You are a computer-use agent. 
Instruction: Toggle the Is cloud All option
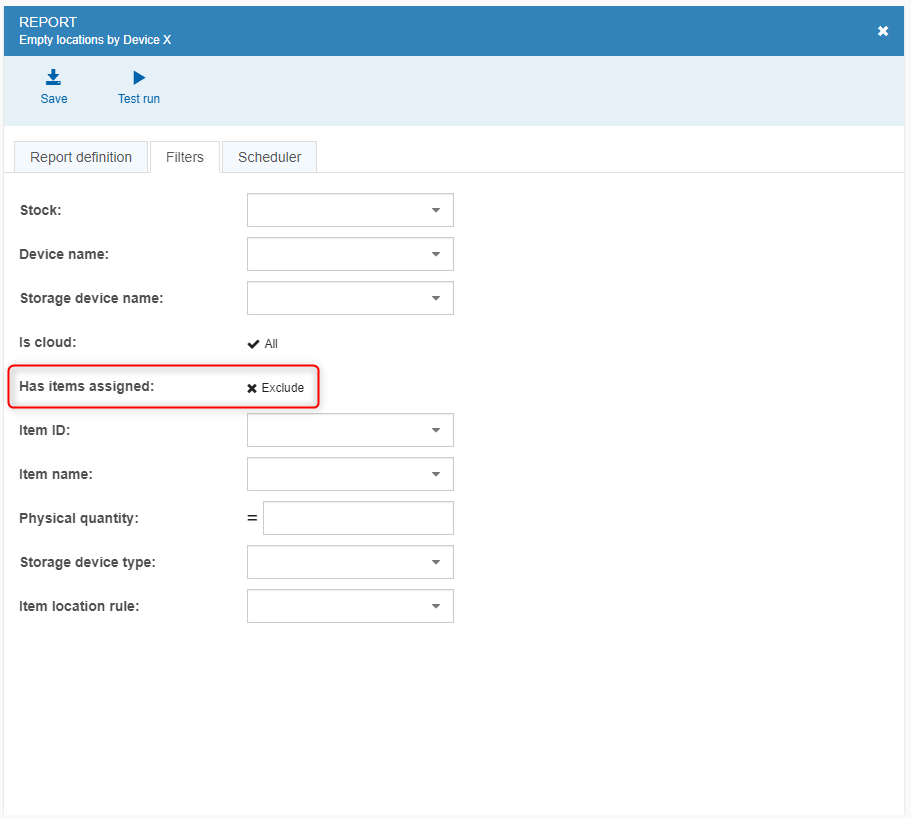(263, 344)
